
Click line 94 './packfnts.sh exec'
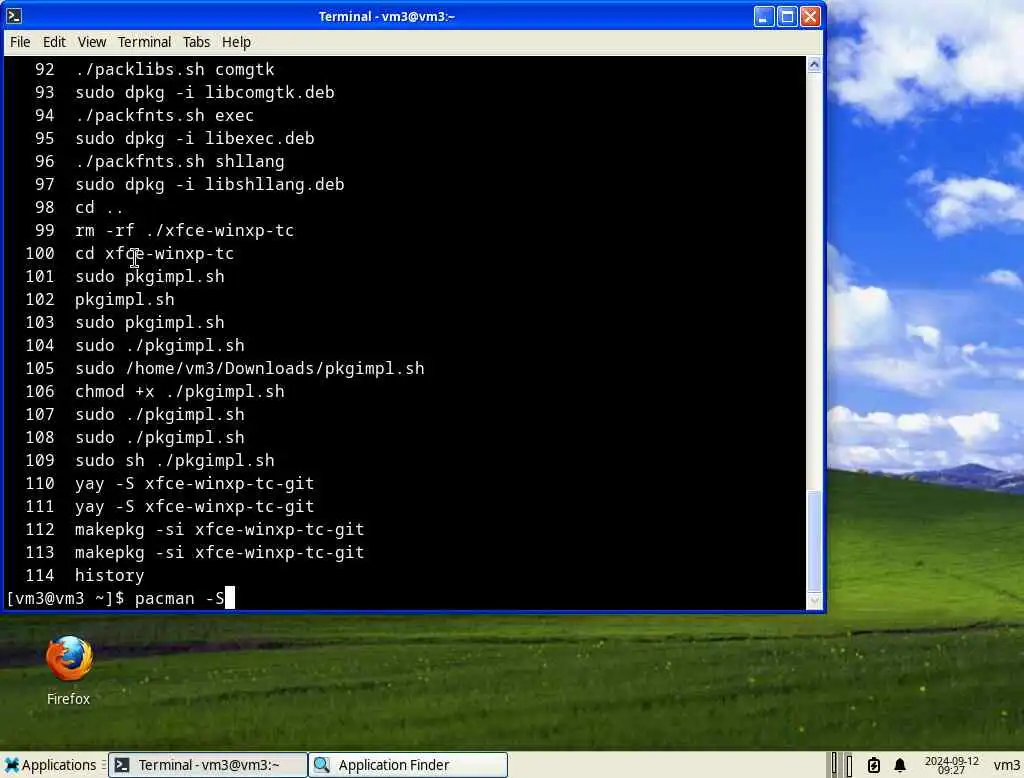(x=165, y=116)
